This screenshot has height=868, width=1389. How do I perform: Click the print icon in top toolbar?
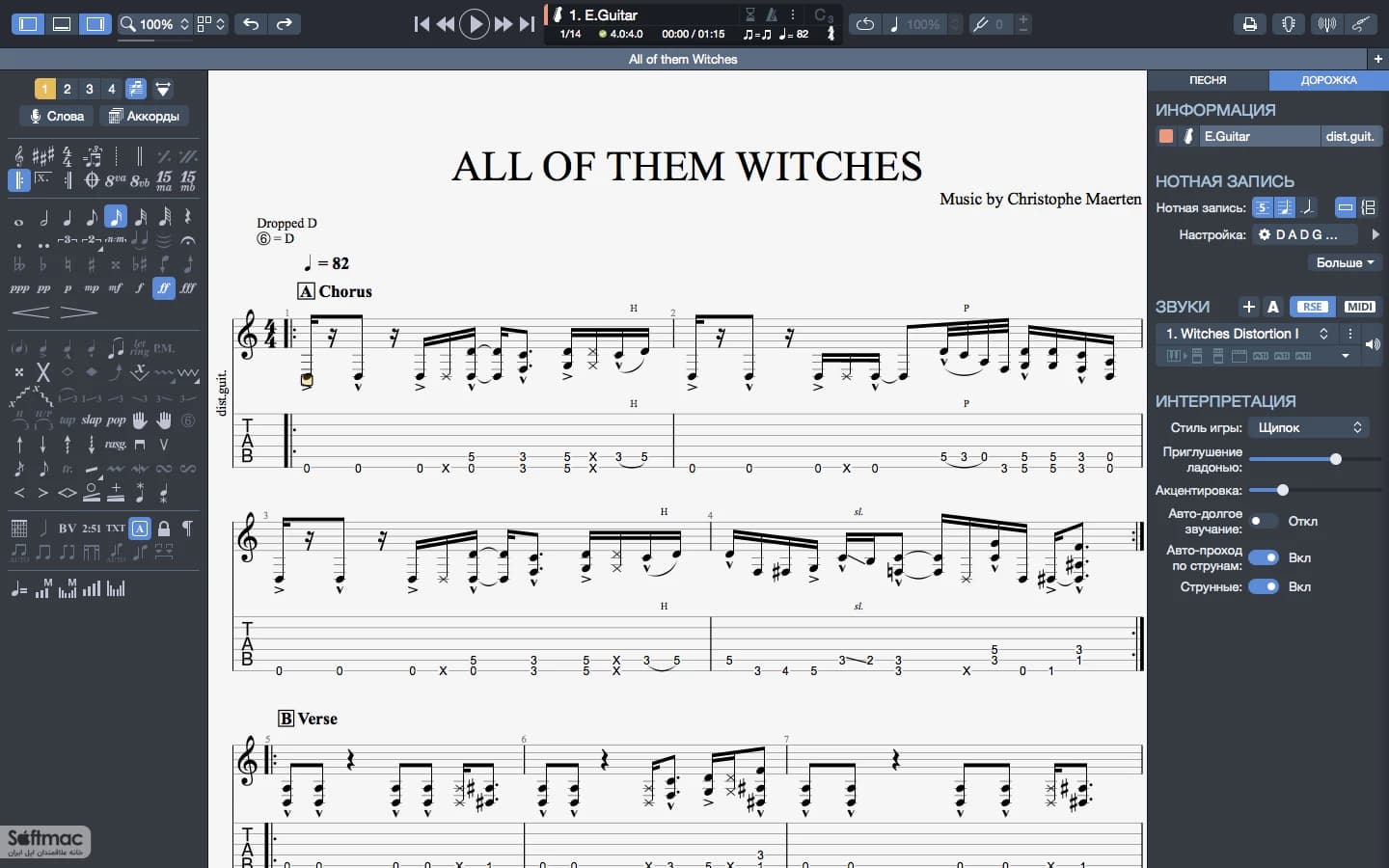point(1250,24)
